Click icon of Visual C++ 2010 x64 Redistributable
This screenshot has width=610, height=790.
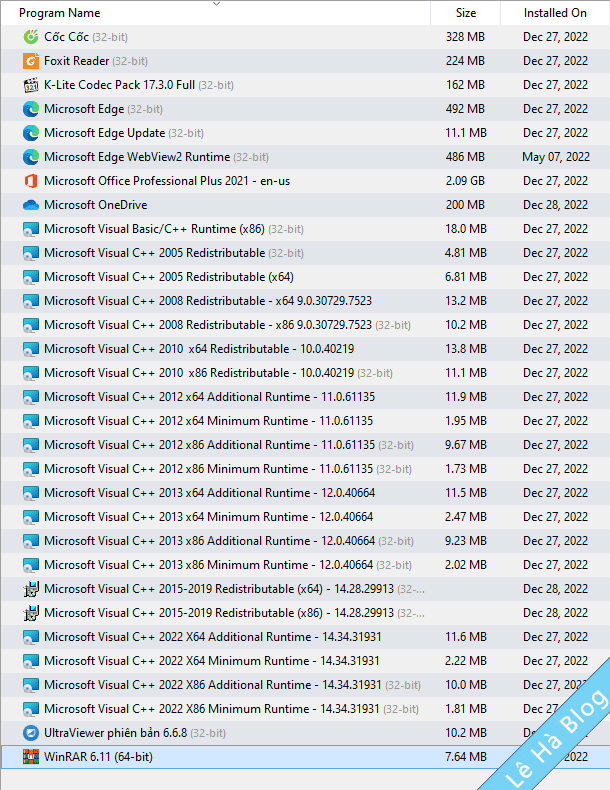click(31, 349)
